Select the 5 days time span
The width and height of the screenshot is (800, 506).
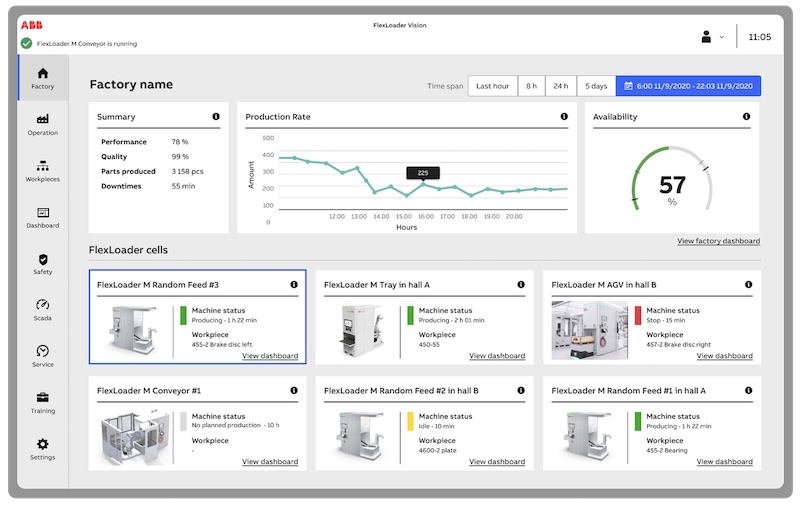point(596,86)
